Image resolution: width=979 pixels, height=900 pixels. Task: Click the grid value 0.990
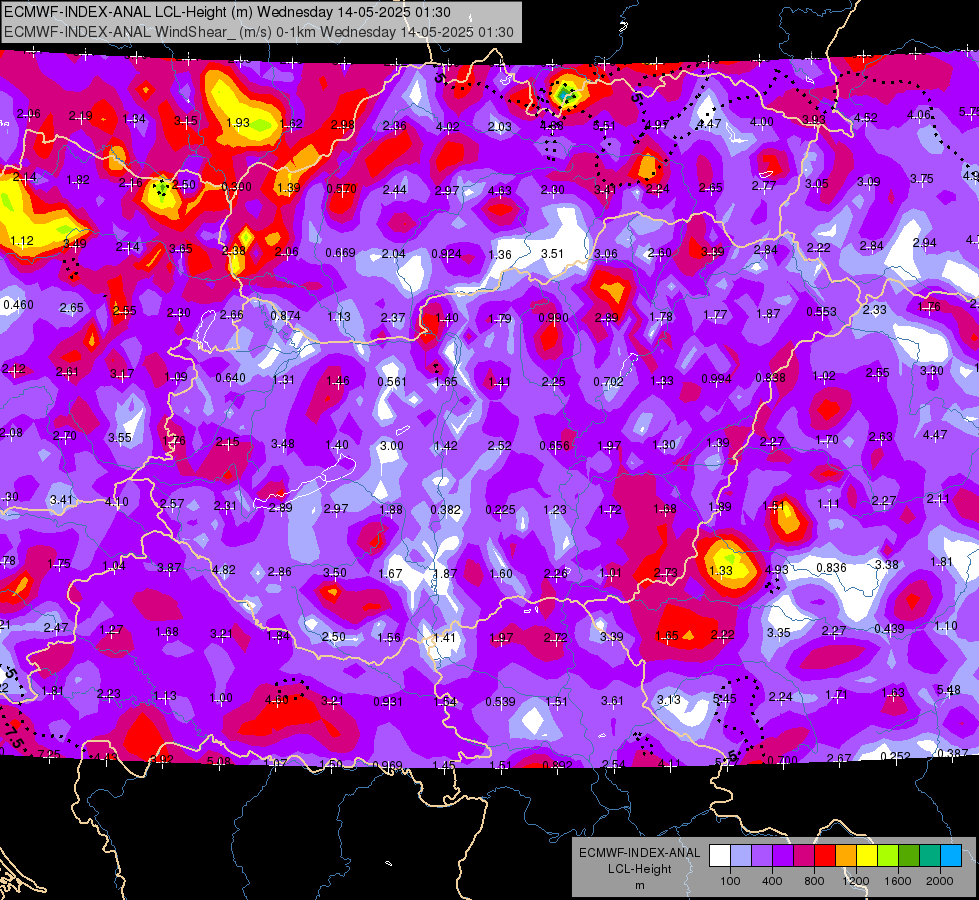point(554,318)
